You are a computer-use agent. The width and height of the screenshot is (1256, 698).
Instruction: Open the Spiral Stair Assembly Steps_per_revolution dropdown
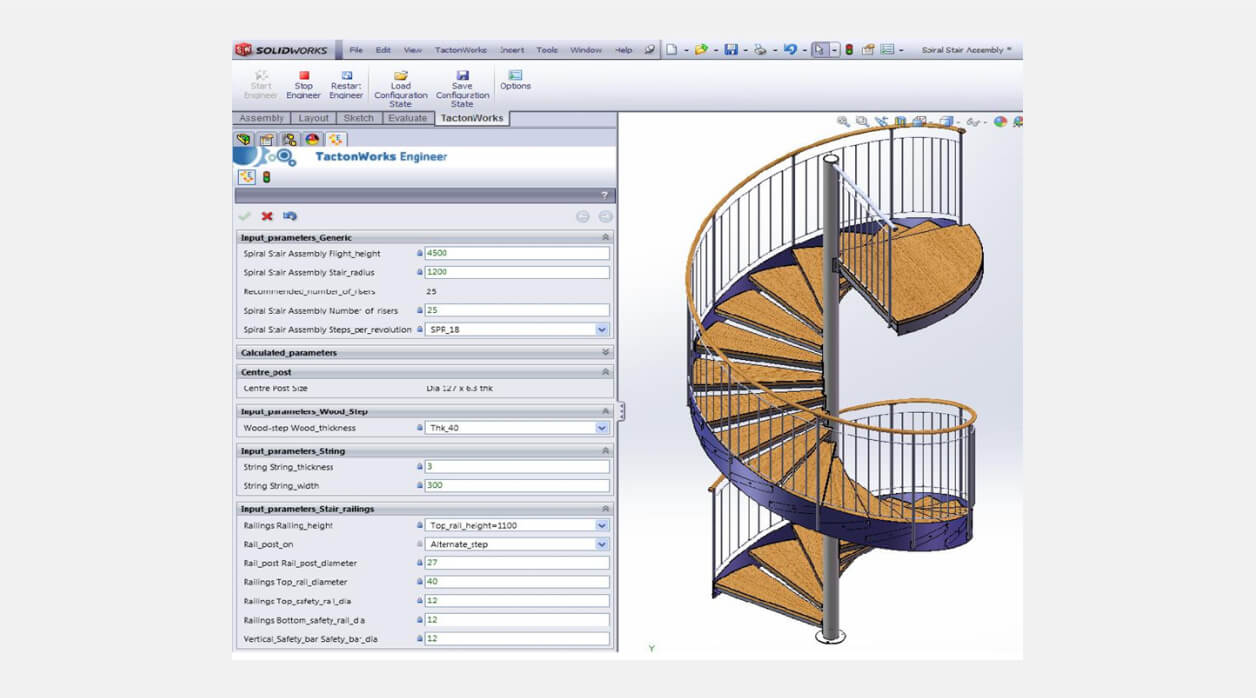coord(601,329)
